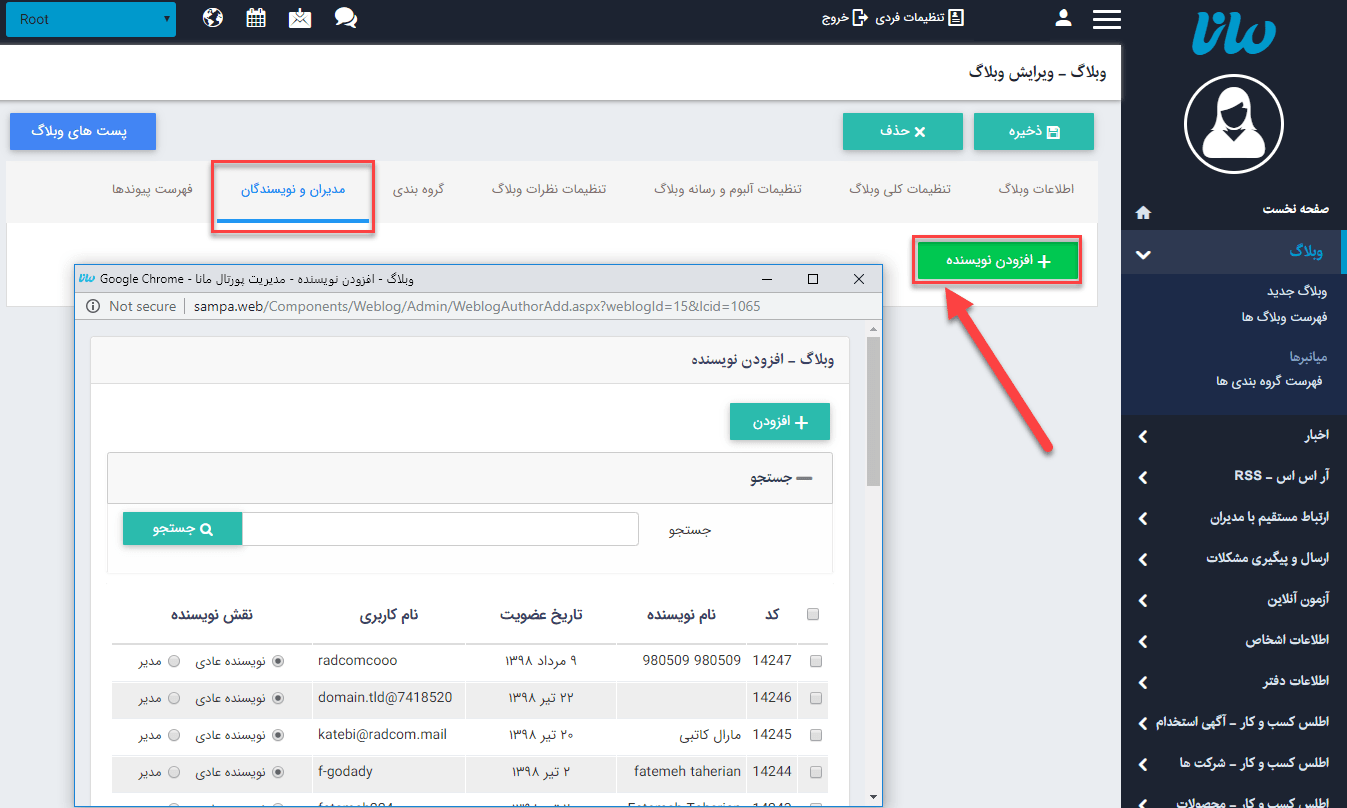1347x808 pixels.
Task: Click the ذخیره save button
Action: [x=1033, y=132]
